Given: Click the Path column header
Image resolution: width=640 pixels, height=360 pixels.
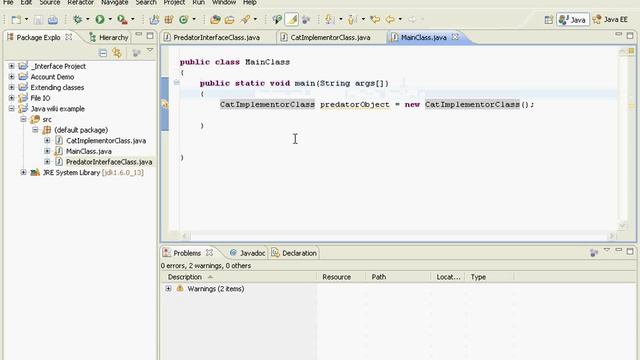Looking at the screenshot, I should (398, 277).
